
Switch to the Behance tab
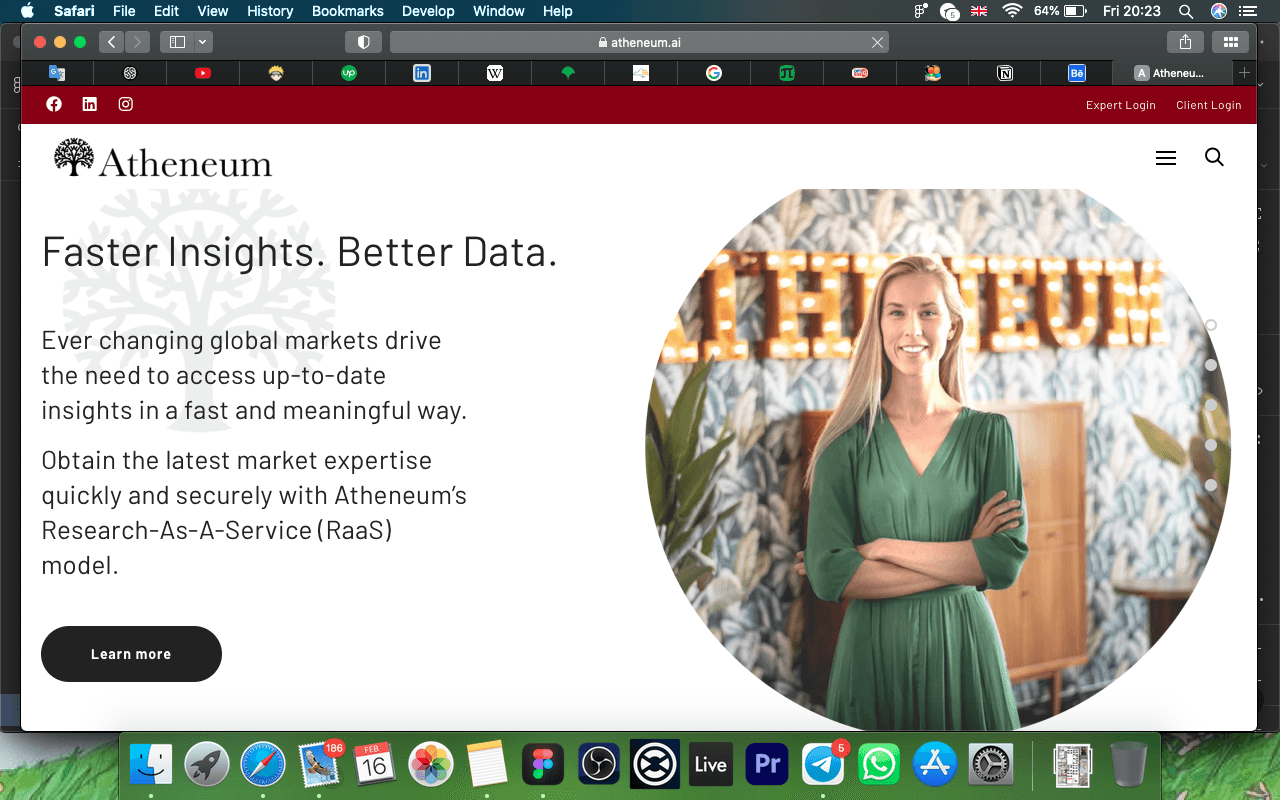point(1077,73)
